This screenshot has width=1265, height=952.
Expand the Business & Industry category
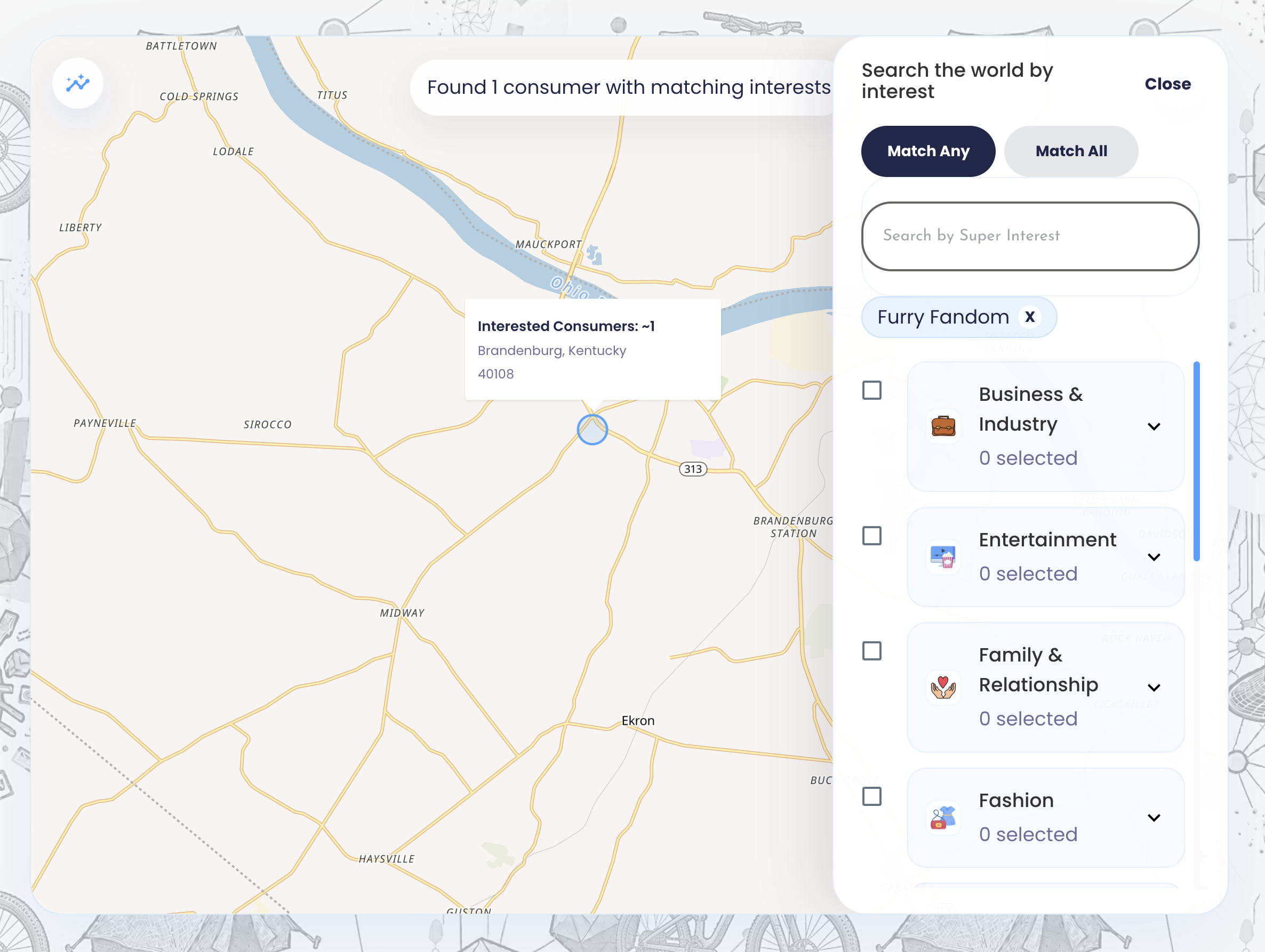[x=1154, y=427]
